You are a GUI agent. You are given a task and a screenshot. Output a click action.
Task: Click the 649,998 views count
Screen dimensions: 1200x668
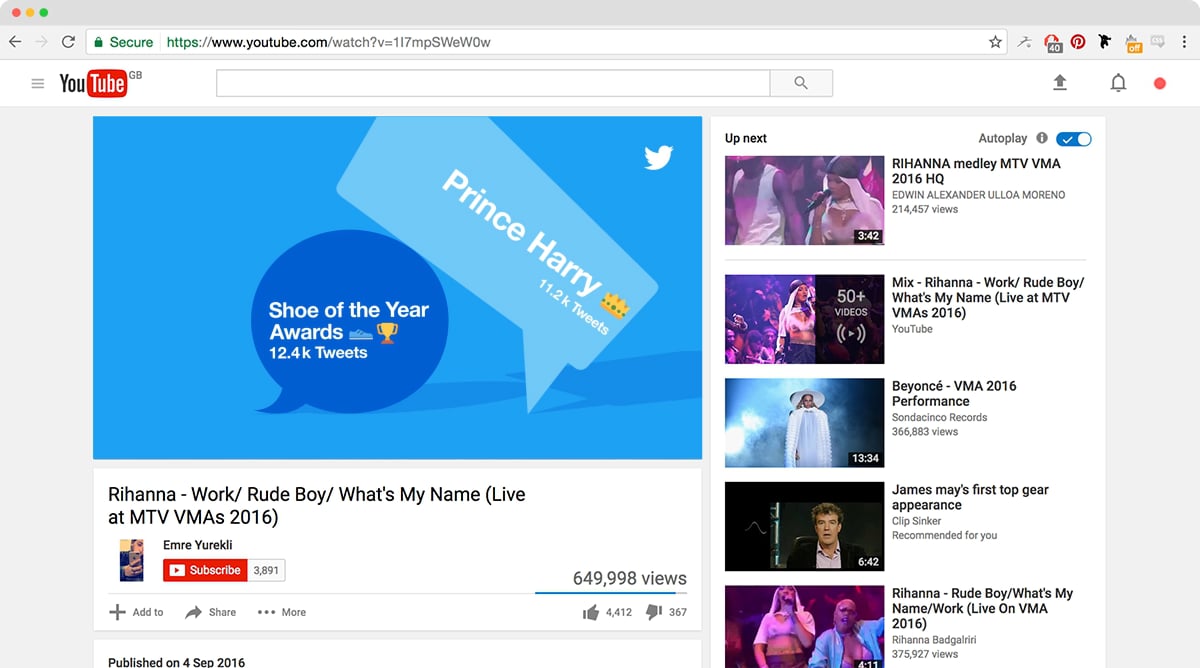(x=630, y=578)
